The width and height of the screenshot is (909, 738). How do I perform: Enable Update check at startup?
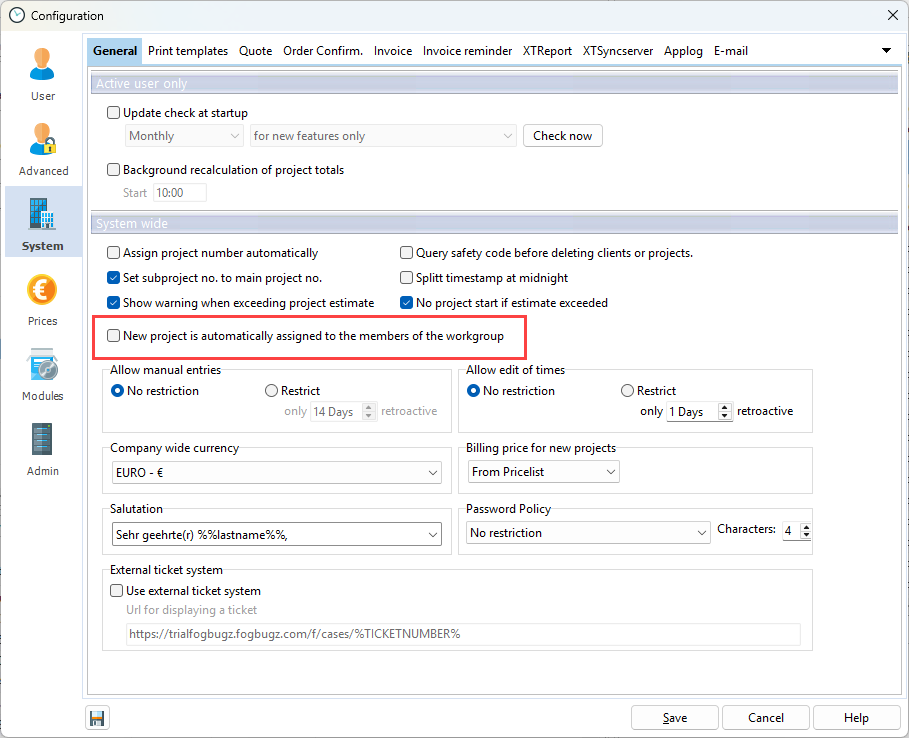[x=114, y=113]
